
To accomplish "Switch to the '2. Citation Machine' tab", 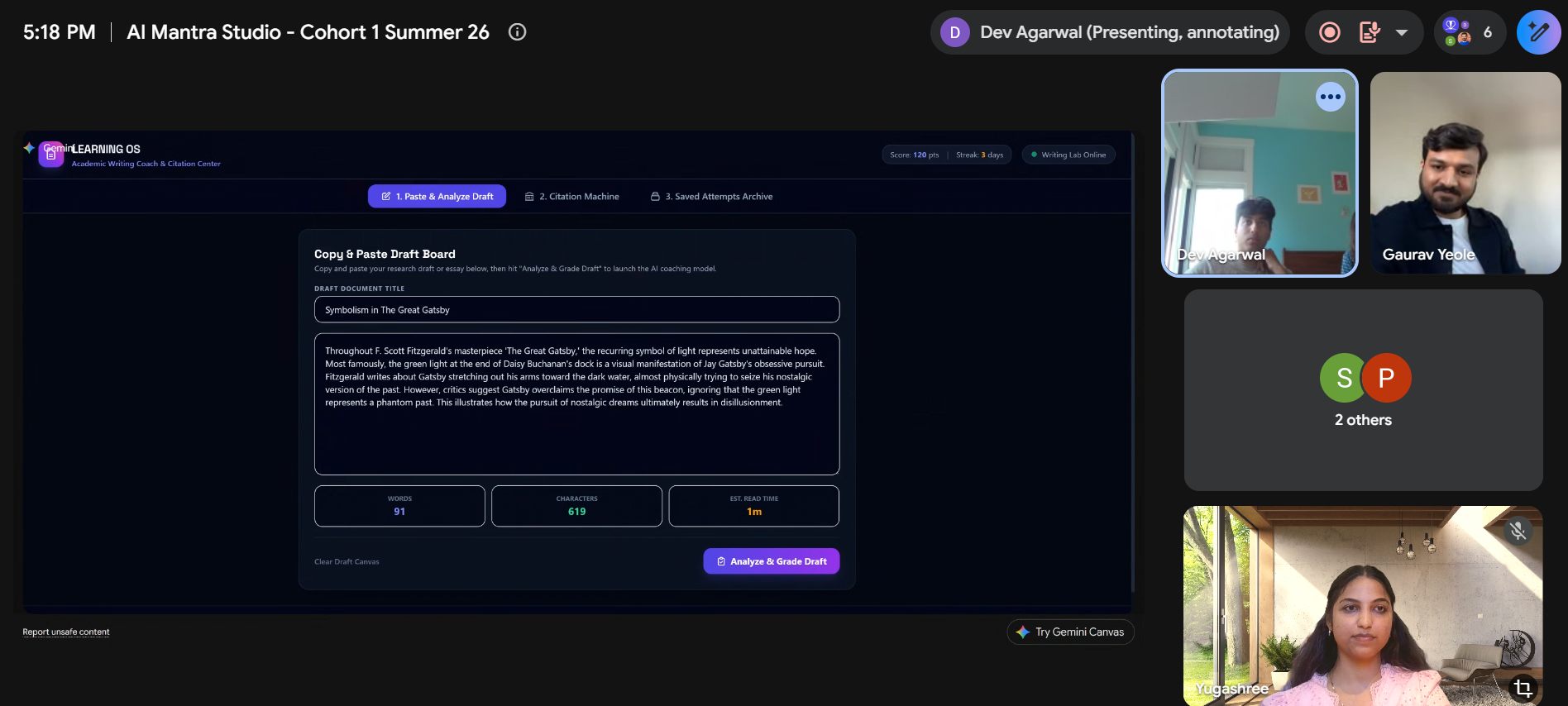I will (572, 197).
